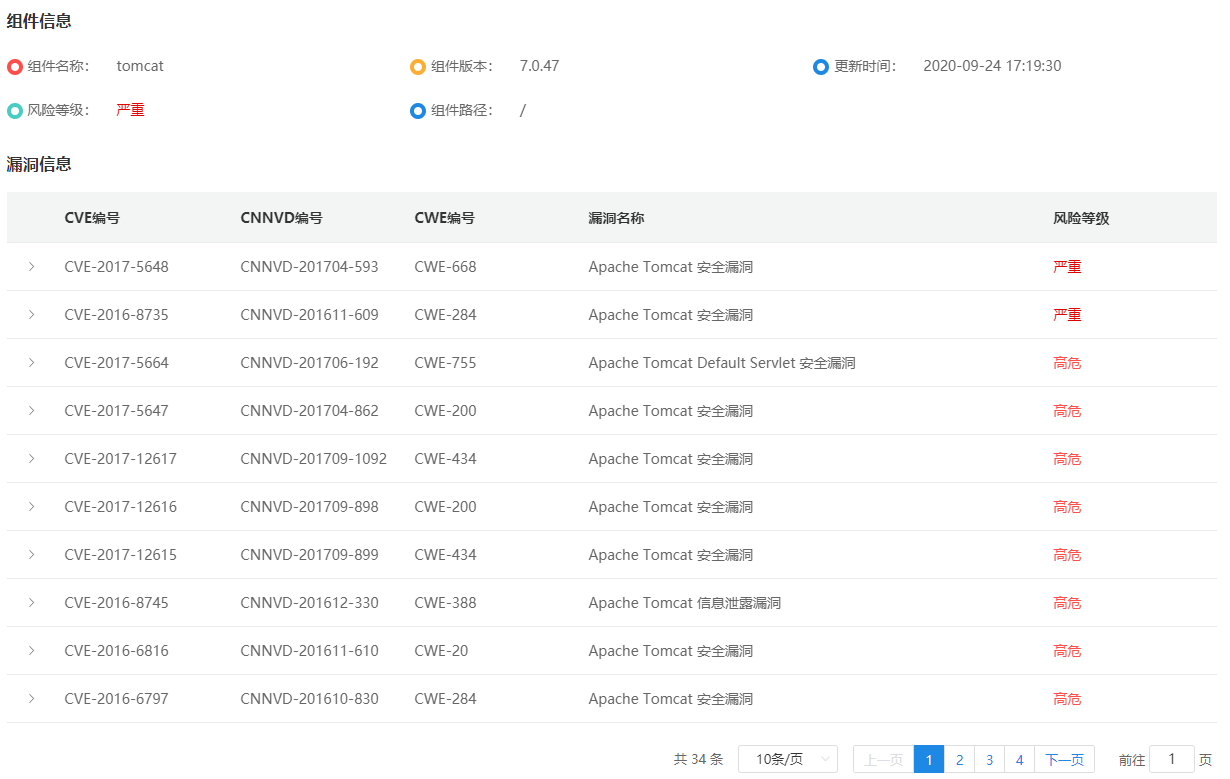Focus the 前往 page number input
The height and width of the screenshot is (779, 1230).
pos(1172,760)
